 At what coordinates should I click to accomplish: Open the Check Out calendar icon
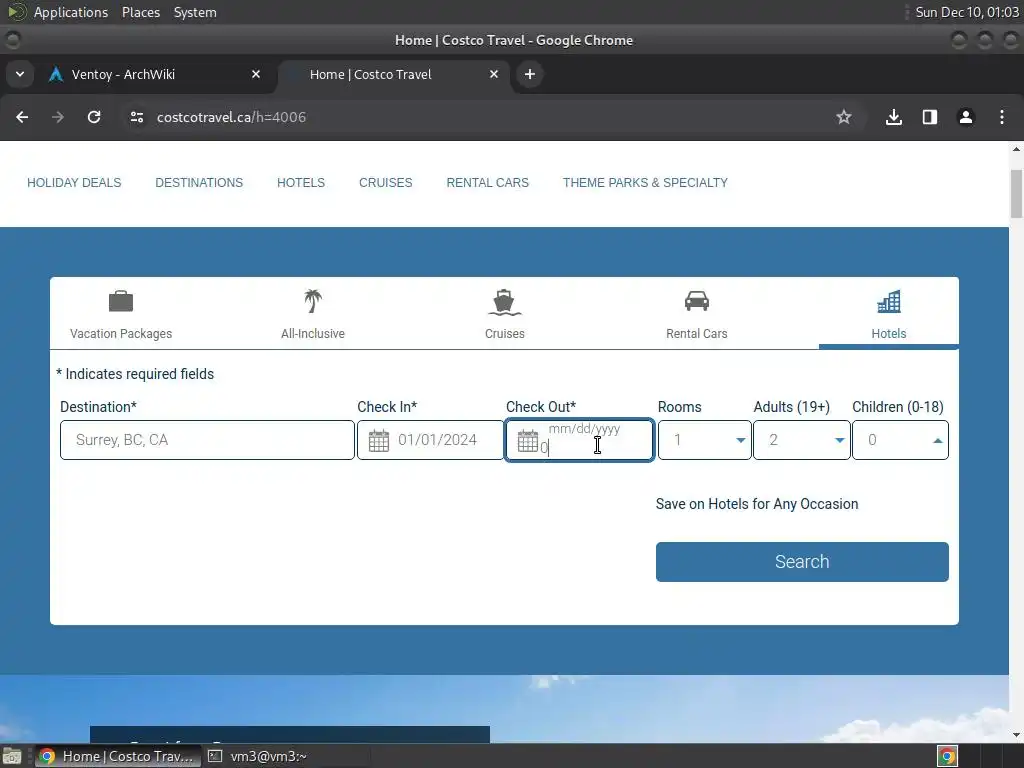coord(528,441)
